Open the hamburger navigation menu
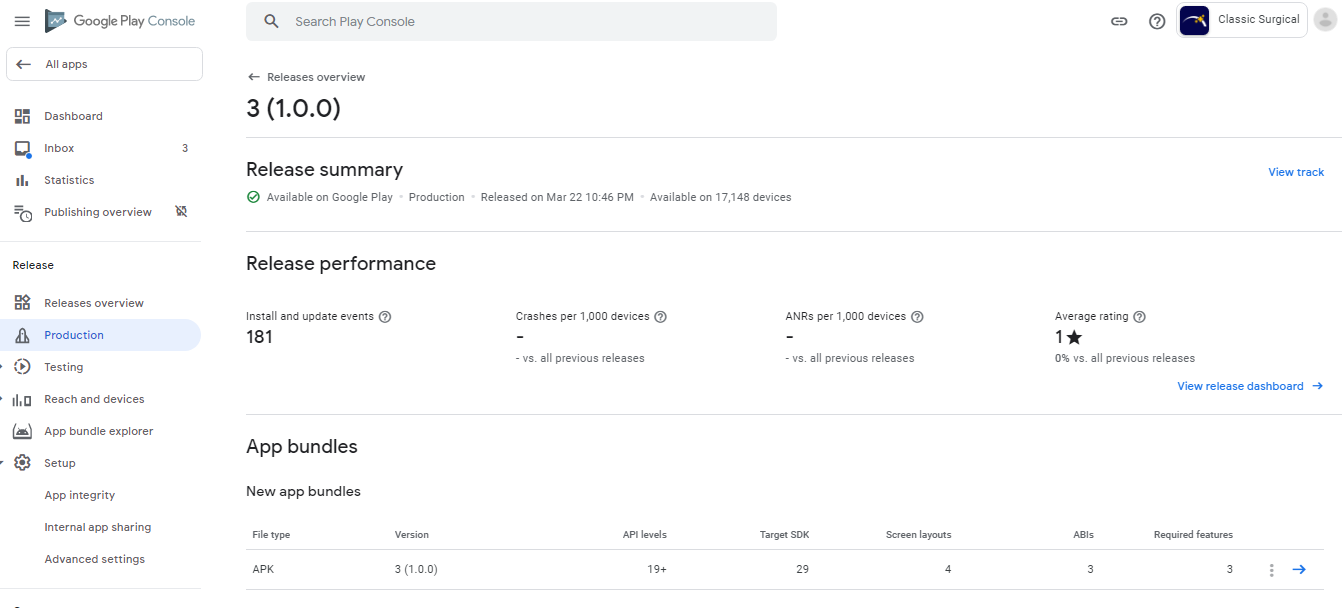This screenshot has width=1342, height=608. [x=22, y=20]
